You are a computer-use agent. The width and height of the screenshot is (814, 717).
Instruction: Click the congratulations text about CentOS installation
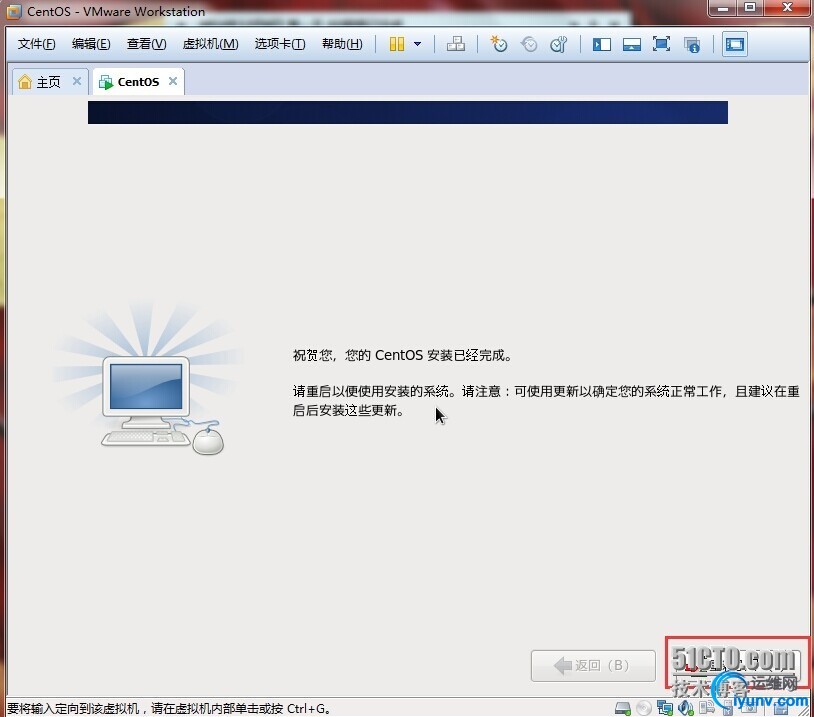point(402,355)
